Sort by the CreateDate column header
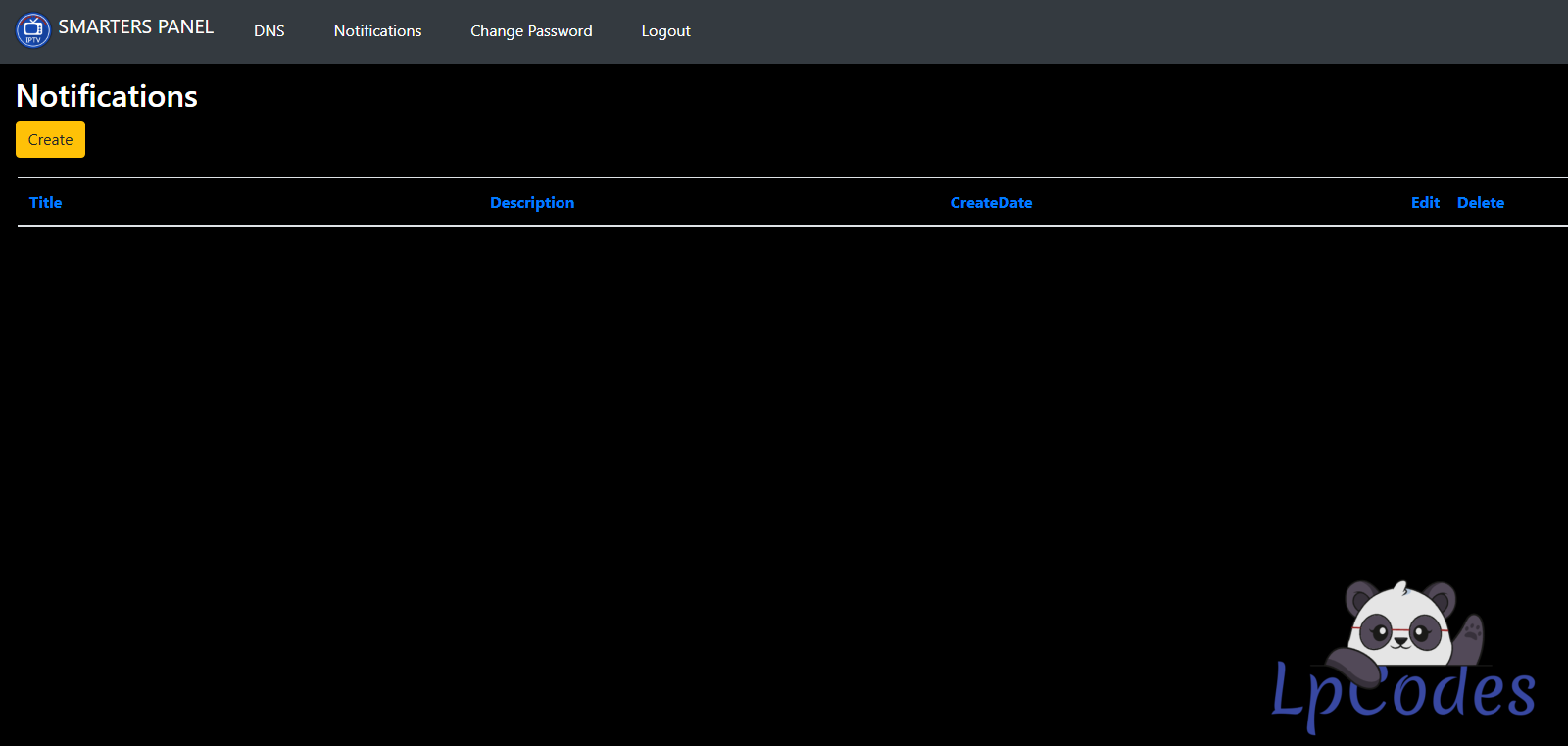1568x746 pixels. pos(991,203)
